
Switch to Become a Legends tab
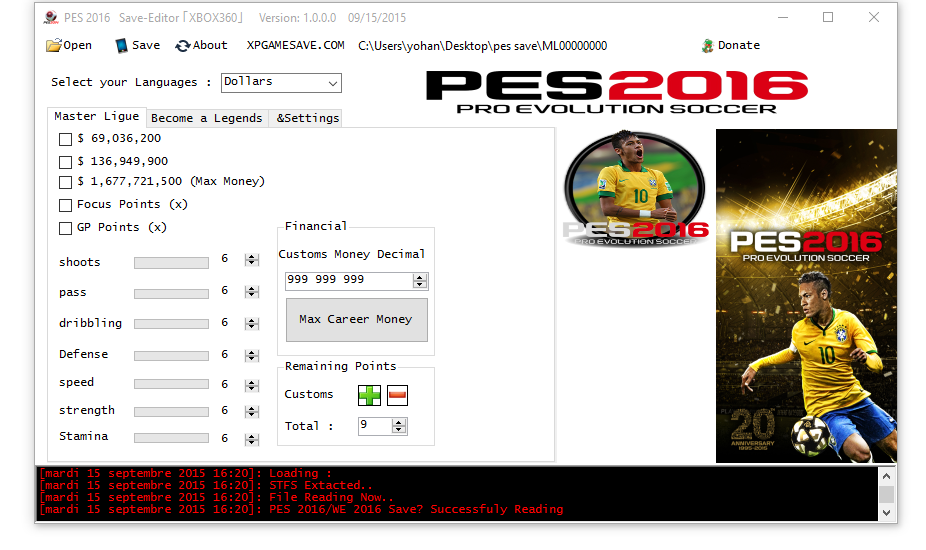[207, 118]
